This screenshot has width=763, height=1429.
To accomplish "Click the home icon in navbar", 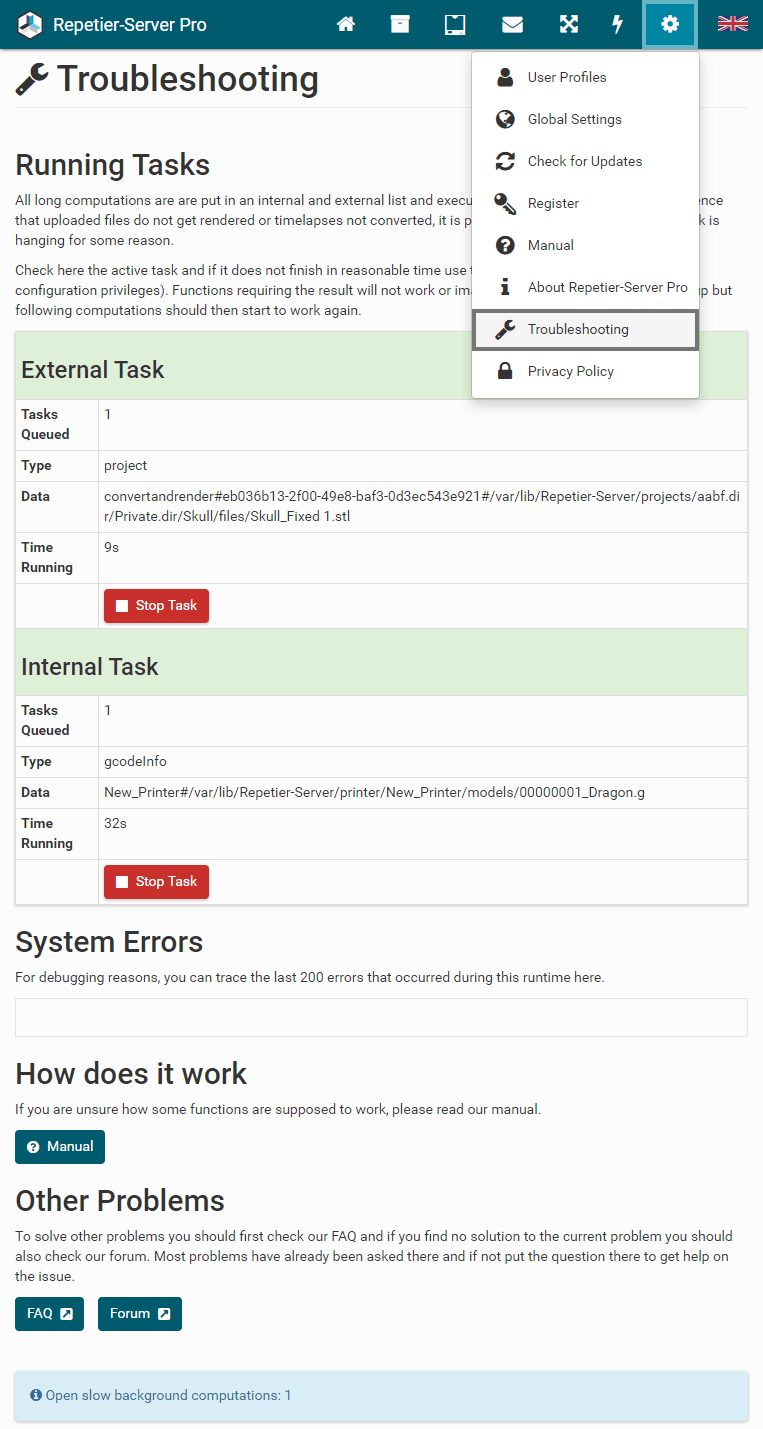I will pyautogui.click(x=346, y=24).
